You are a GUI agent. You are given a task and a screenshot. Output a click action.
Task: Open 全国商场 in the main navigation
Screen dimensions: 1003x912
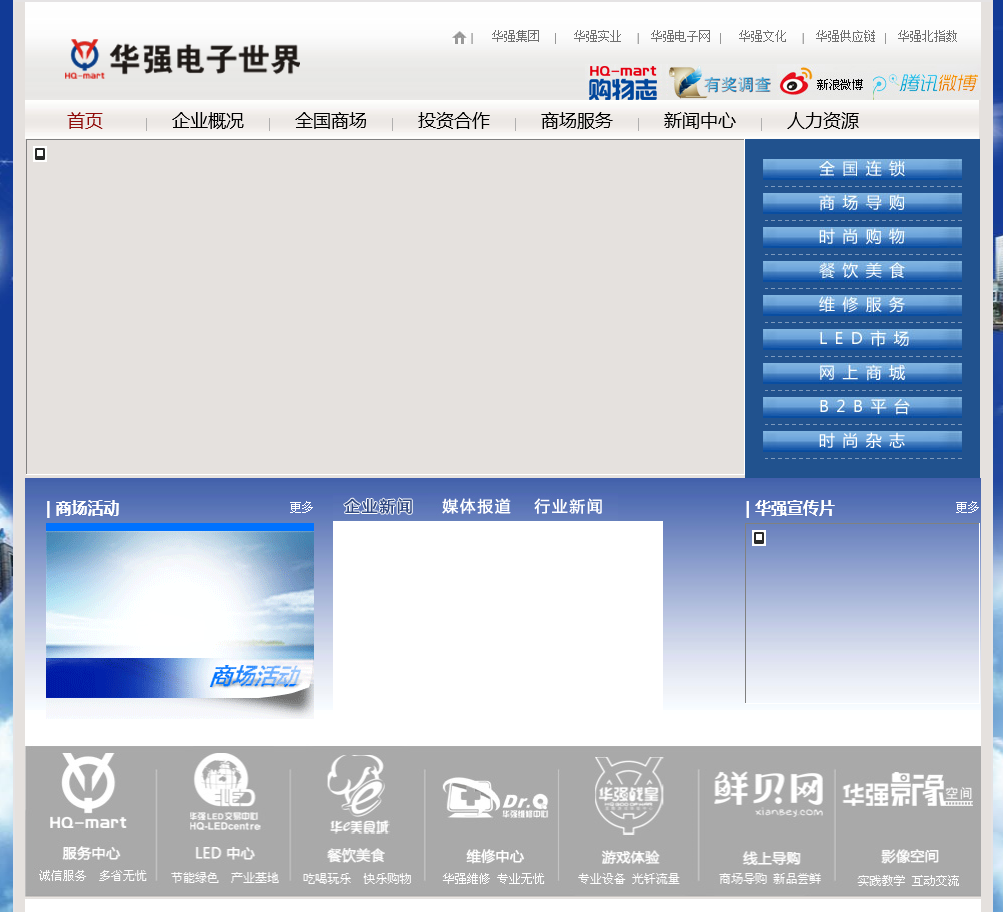(331, 121)
